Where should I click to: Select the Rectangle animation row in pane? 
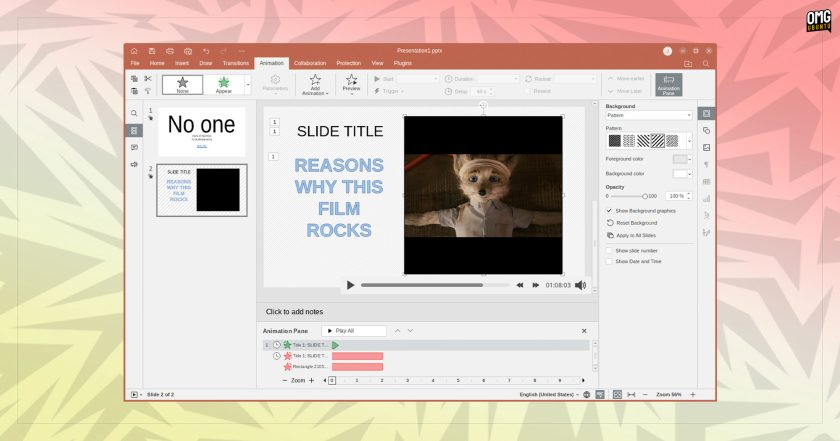426,367
